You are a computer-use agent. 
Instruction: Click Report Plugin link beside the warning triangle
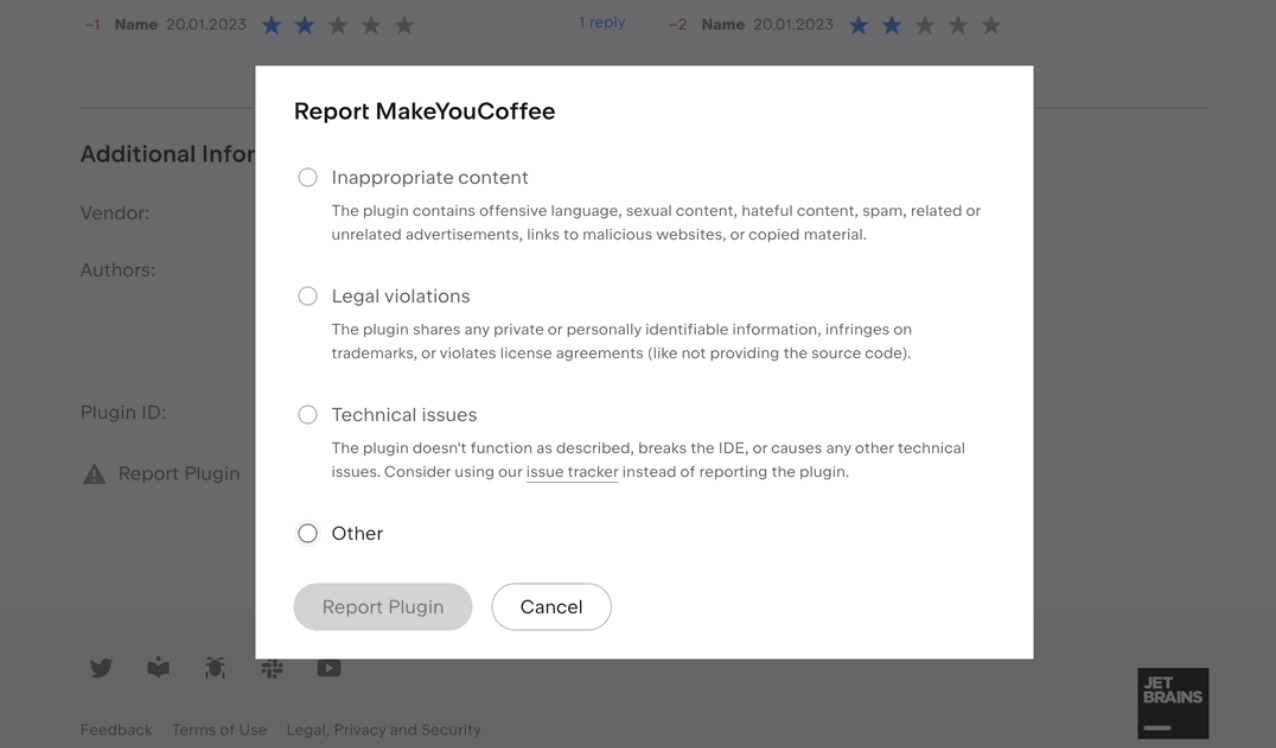point(179,474)
